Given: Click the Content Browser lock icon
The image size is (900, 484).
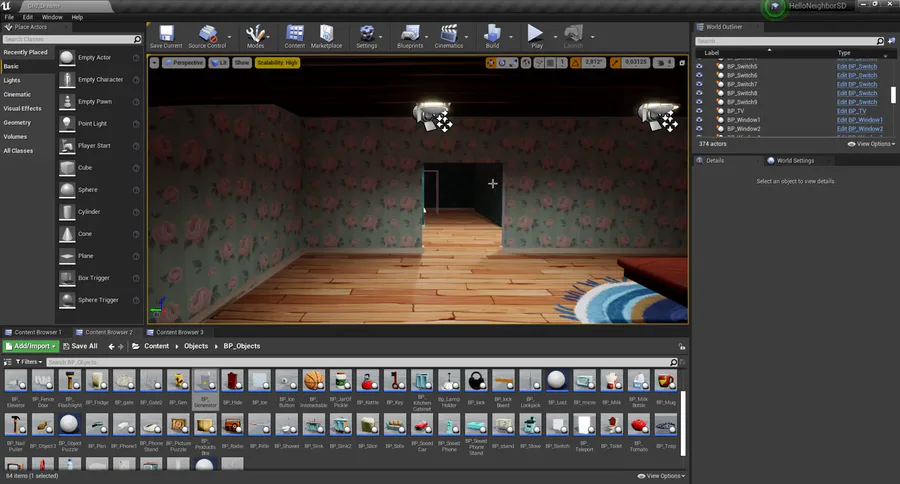Looking at the screenshot, I should pyautogui.click(x=681, y=346).
